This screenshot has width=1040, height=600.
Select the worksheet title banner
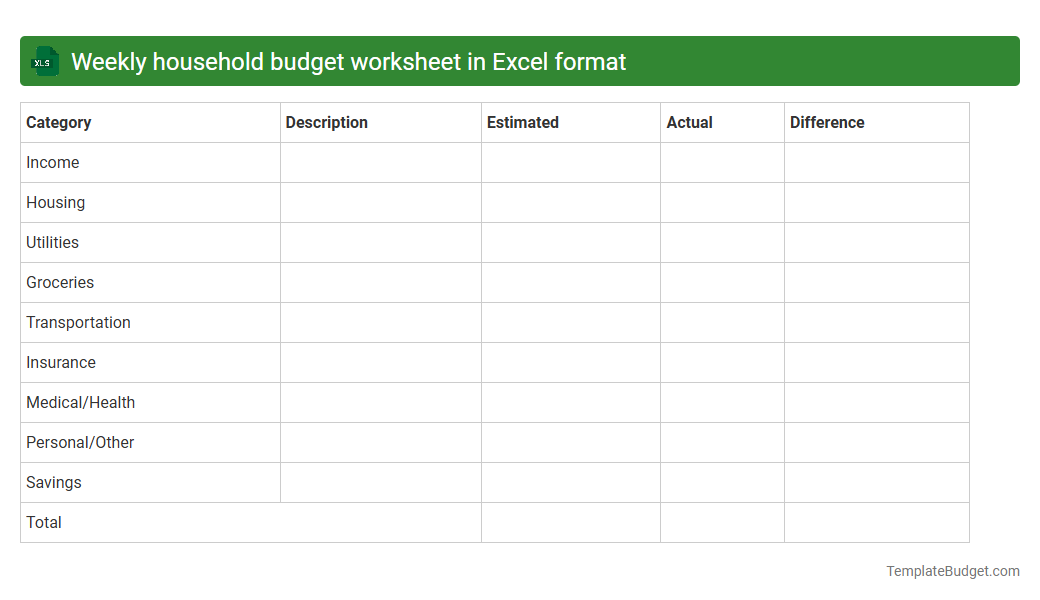(520, 61)
